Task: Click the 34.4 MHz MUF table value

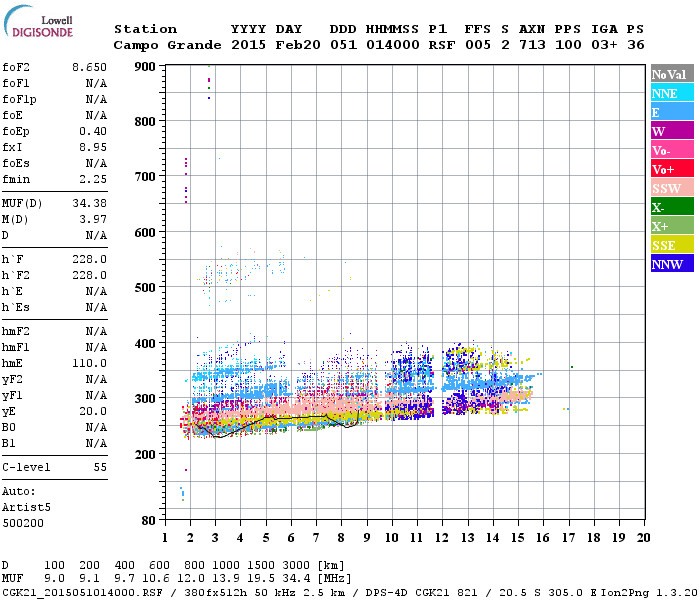Action: [296, 579]
